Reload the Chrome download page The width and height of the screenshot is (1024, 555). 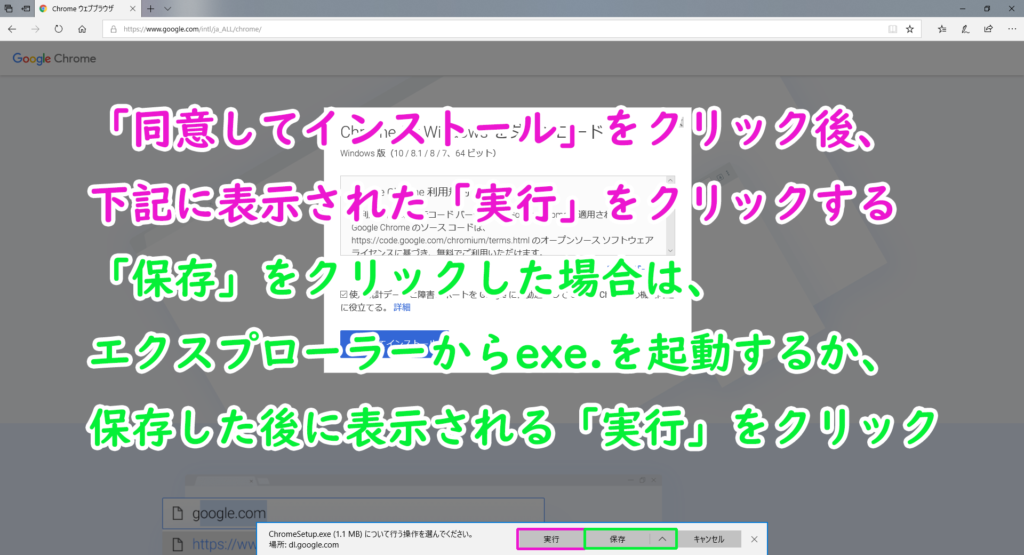[59, 29]
